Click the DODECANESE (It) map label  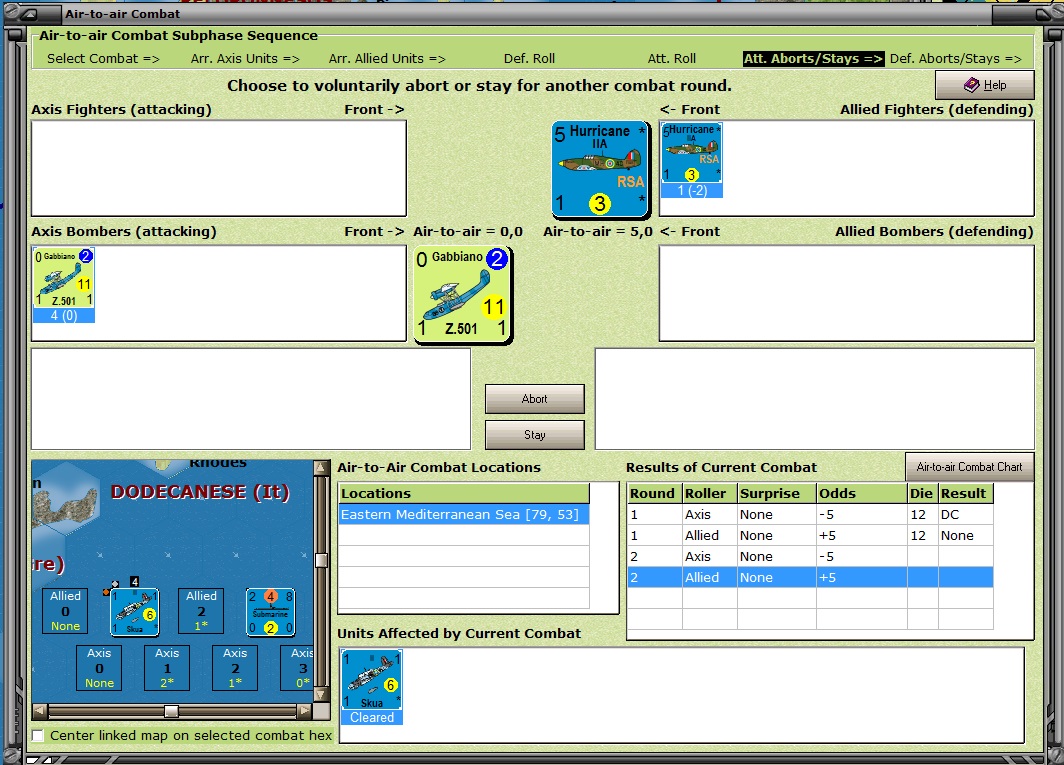200,491
